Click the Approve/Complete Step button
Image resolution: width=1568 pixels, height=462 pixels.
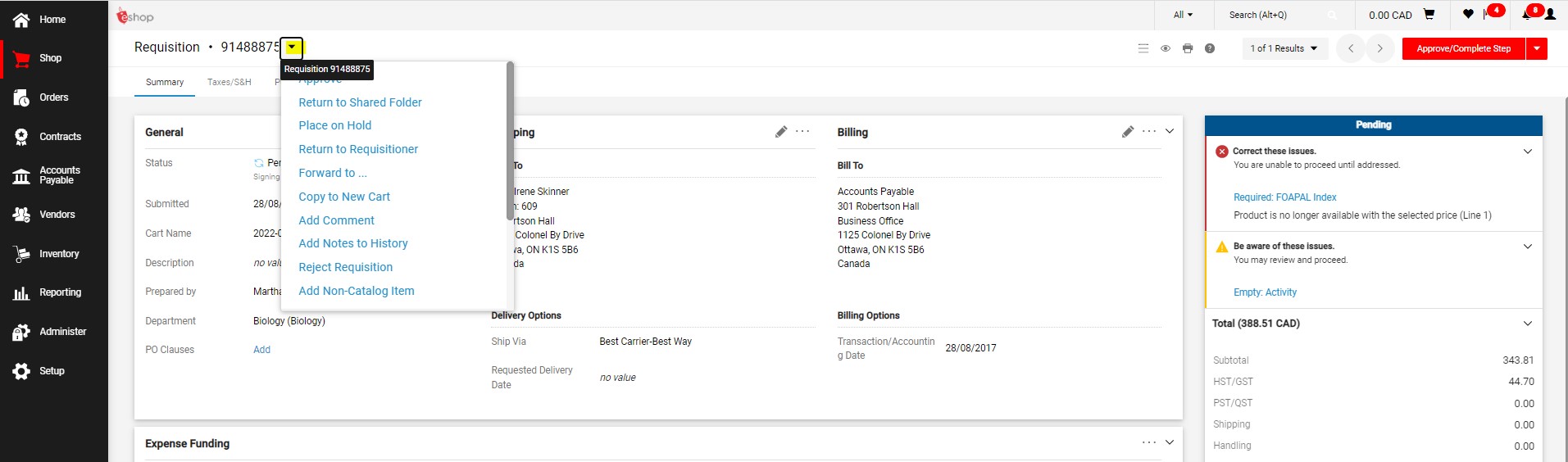pyautogui.click(x=1463, y=48)
